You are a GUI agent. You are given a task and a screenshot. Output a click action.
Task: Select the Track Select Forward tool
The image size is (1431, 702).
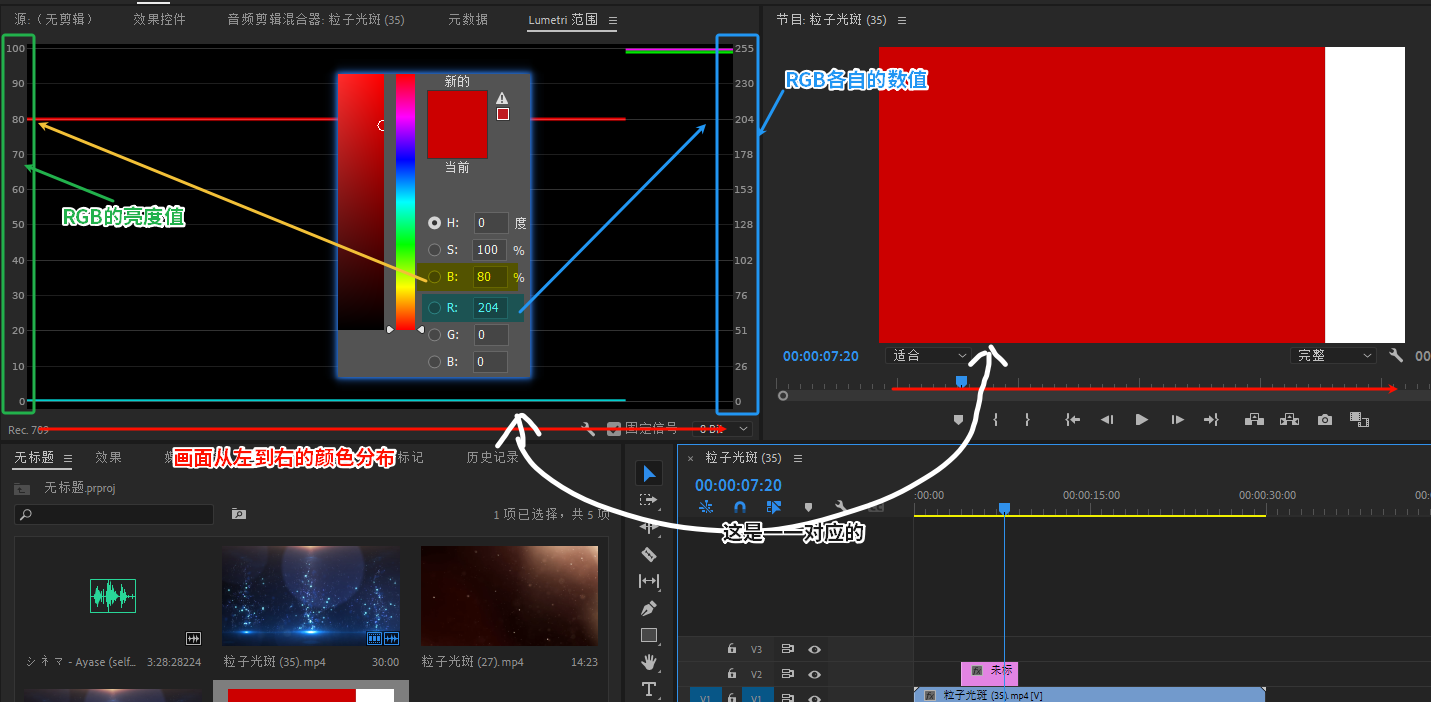(648, 500)
